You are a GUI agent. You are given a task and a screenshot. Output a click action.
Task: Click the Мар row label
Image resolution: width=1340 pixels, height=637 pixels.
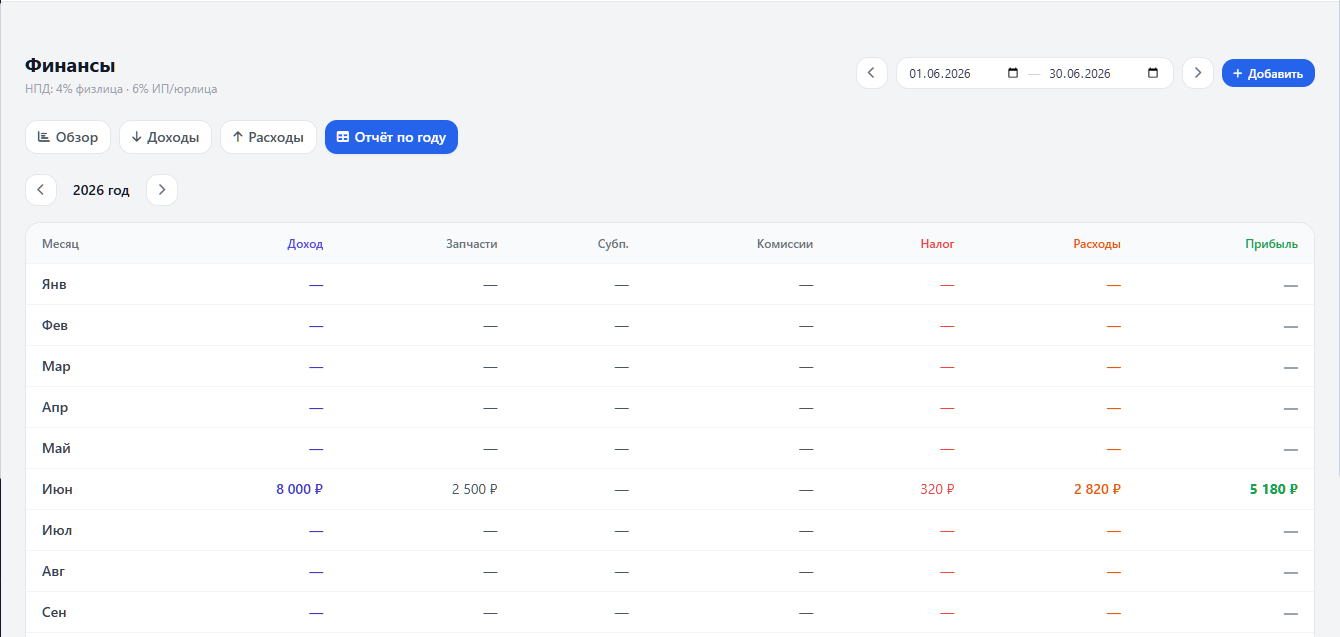coord(56,367)
